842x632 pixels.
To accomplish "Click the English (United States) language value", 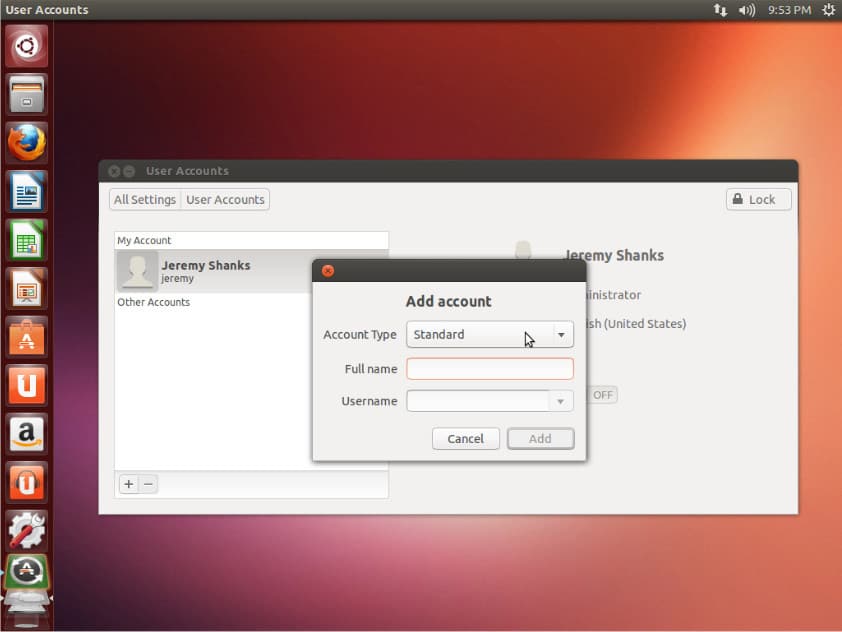I will pos(636,323).
